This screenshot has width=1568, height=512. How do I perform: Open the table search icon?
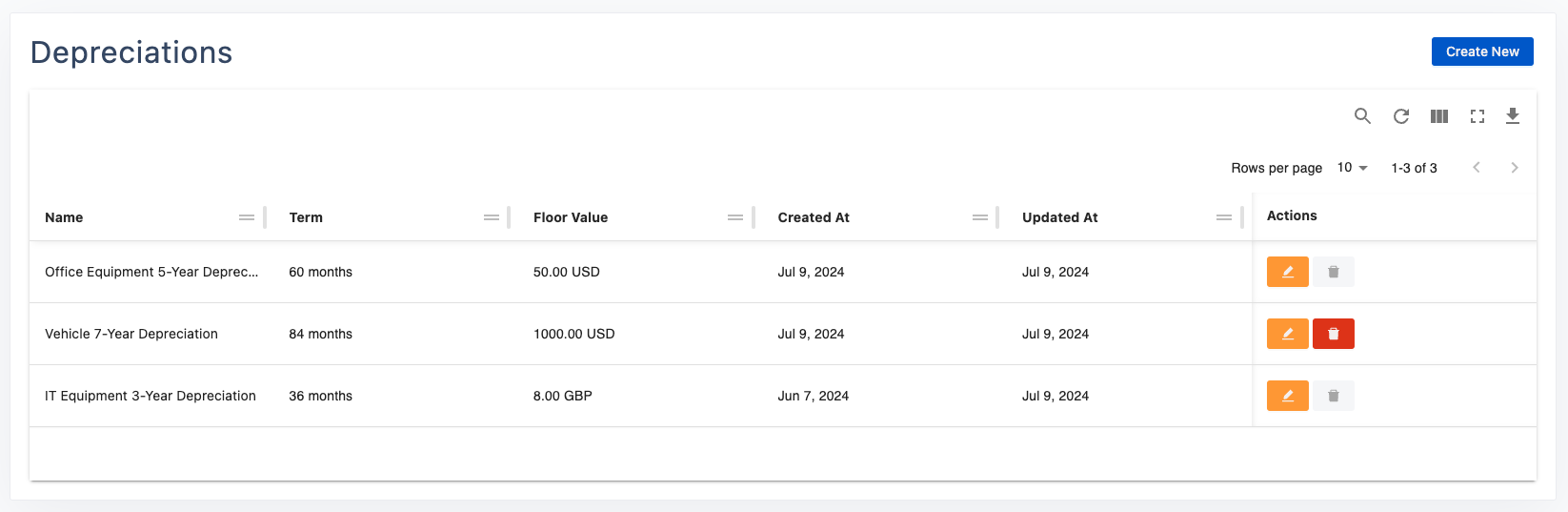pyautogui.click(x=1362, y=116)
